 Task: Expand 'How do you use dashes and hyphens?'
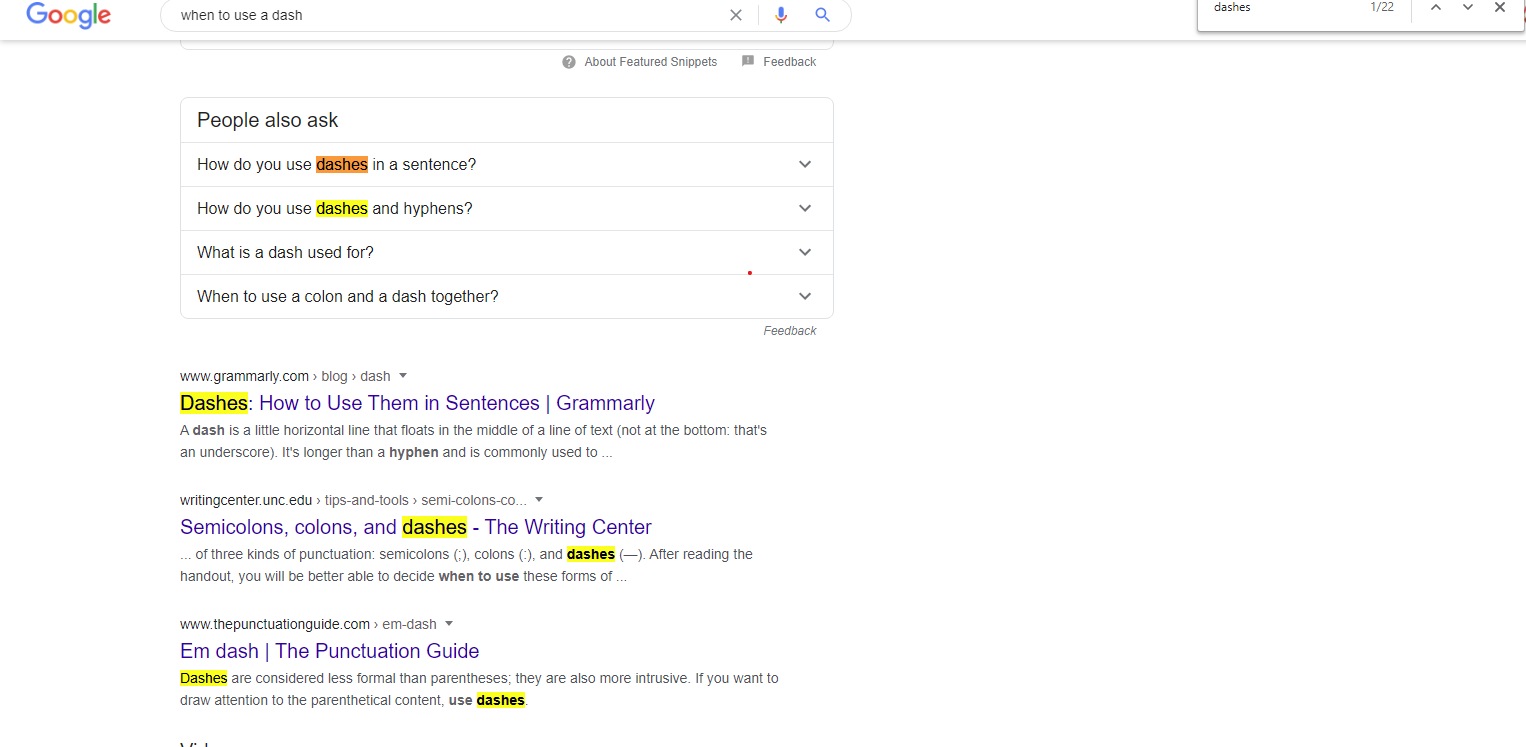506,208
